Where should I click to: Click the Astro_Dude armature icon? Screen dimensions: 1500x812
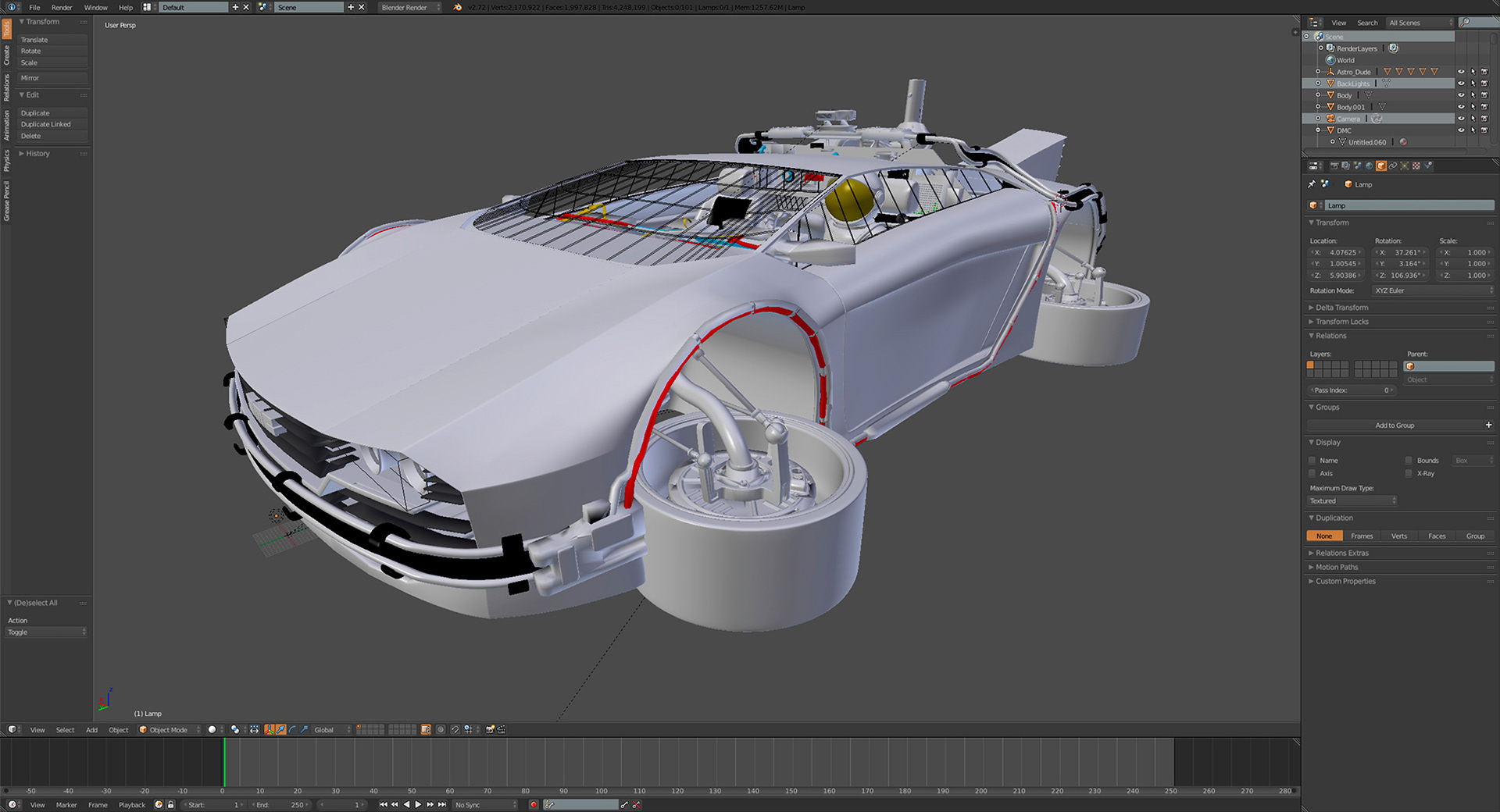click(x=1330, y=72)
